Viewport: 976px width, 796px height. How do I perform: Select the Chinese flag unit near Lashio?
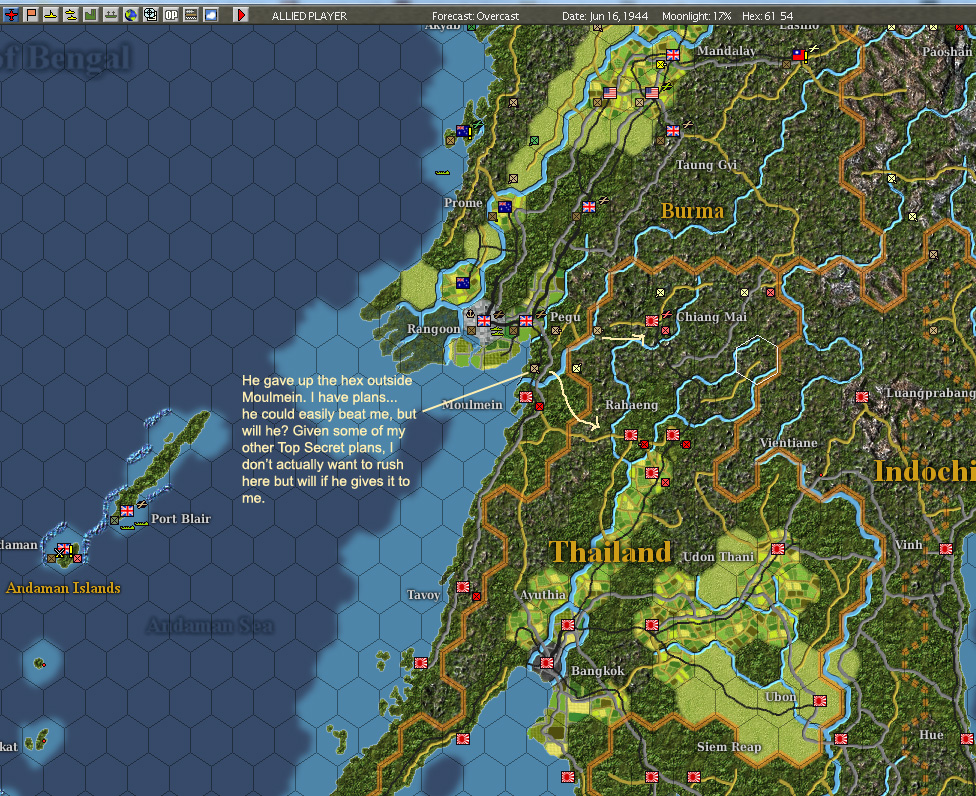point(799,55)
